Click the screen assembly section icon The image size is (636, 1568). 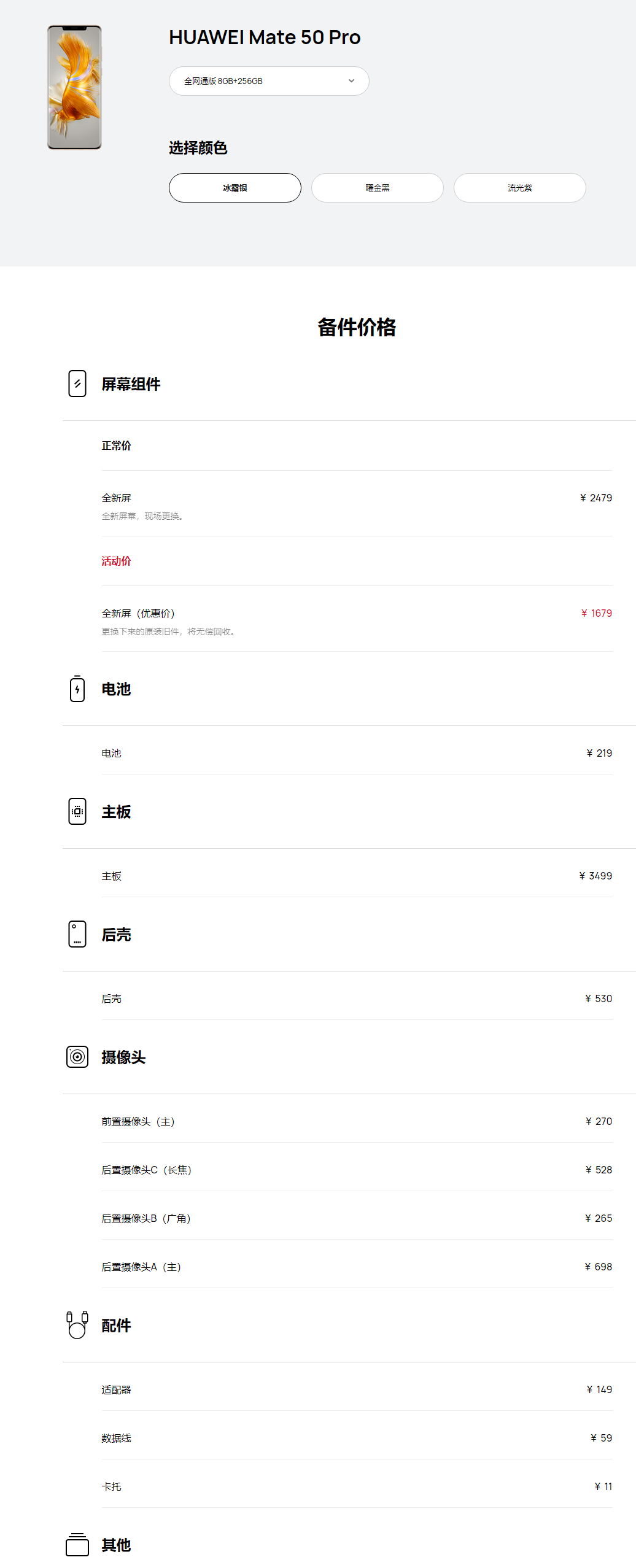tap(77, 384)
